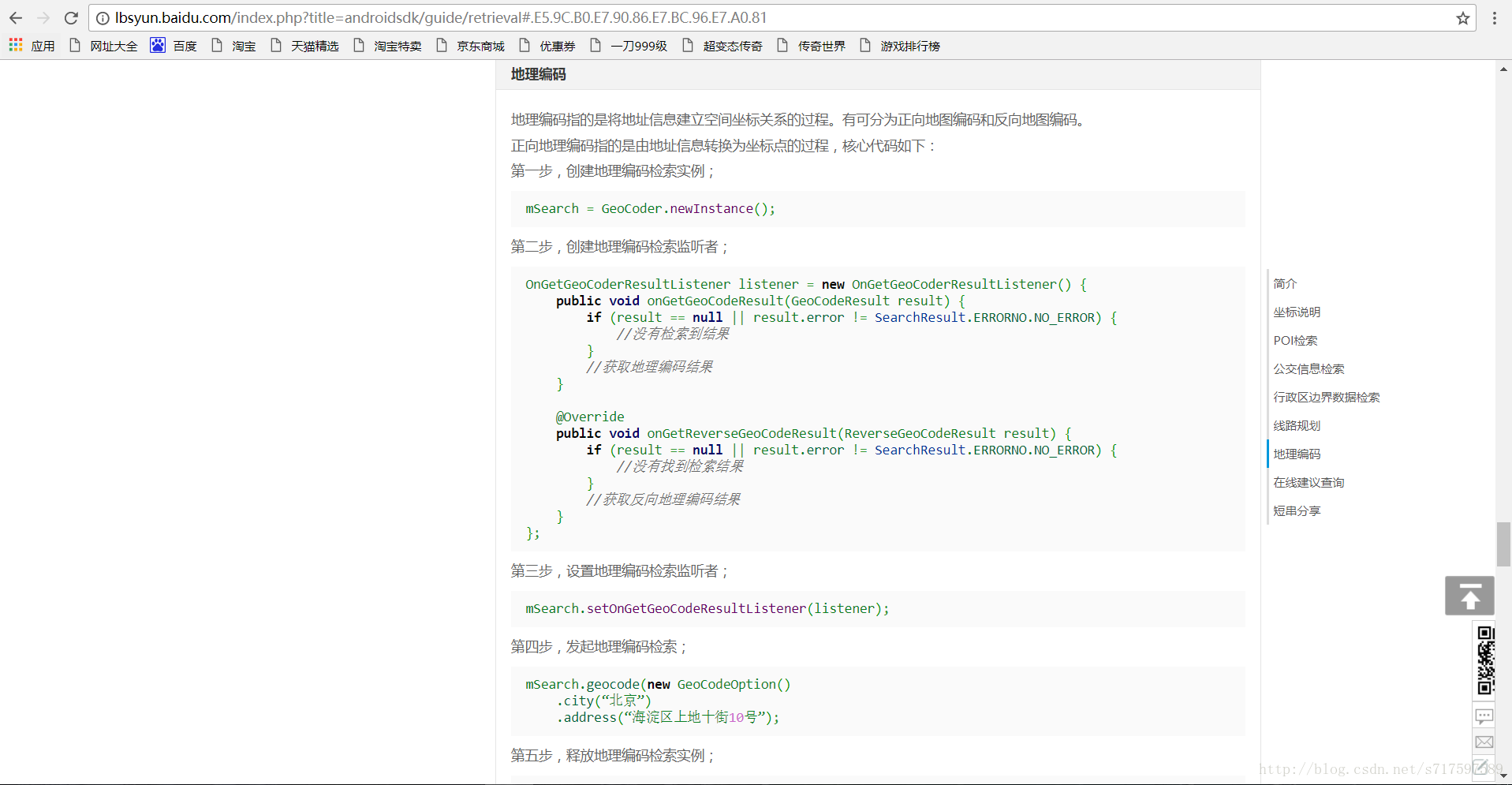Click the mSearch = GeoCoder.newInstance() code line
The image size is (1512, 785).
[x=651, y=208]
